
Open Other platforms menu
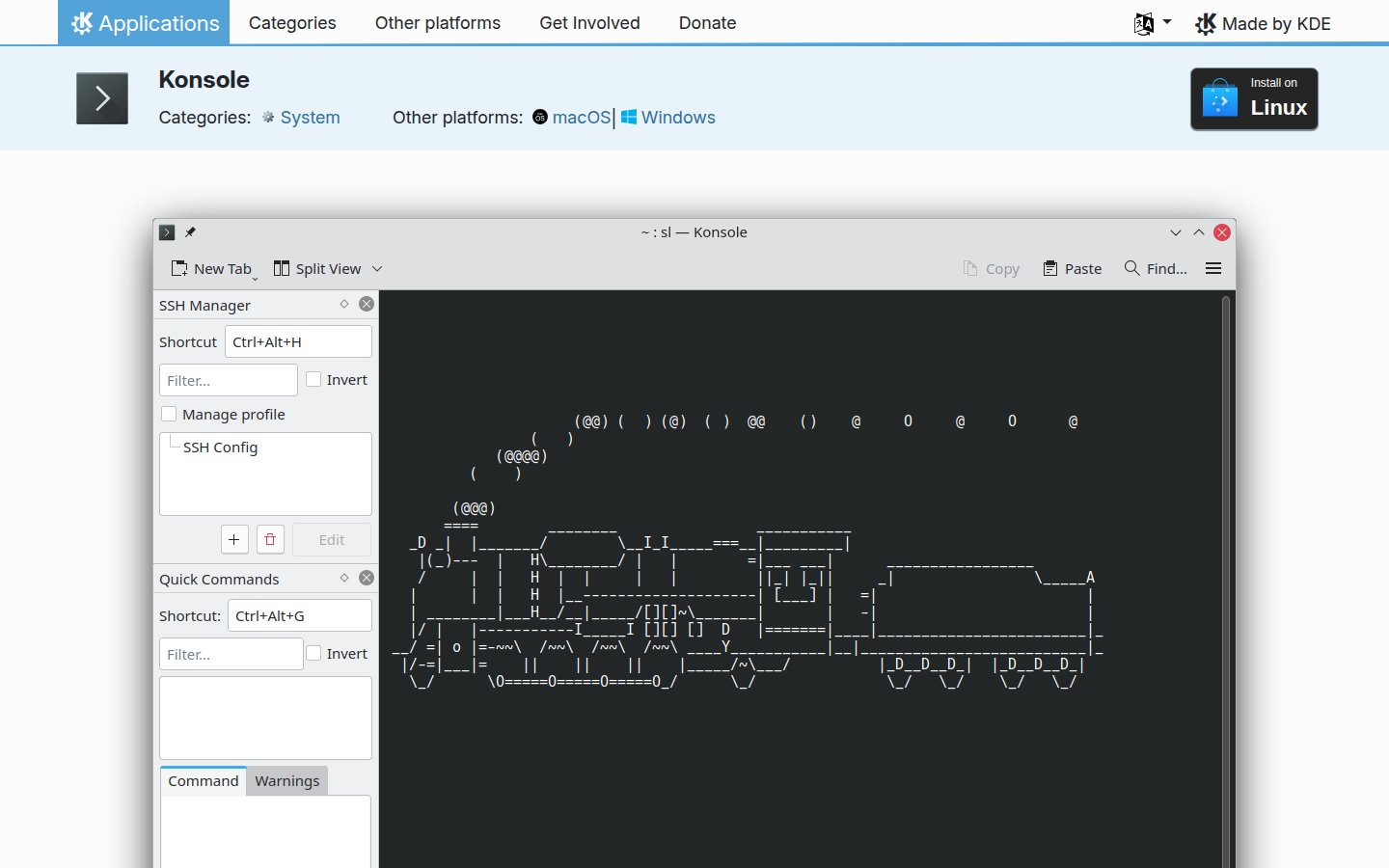pyautogui.click(x=438, y=22)
